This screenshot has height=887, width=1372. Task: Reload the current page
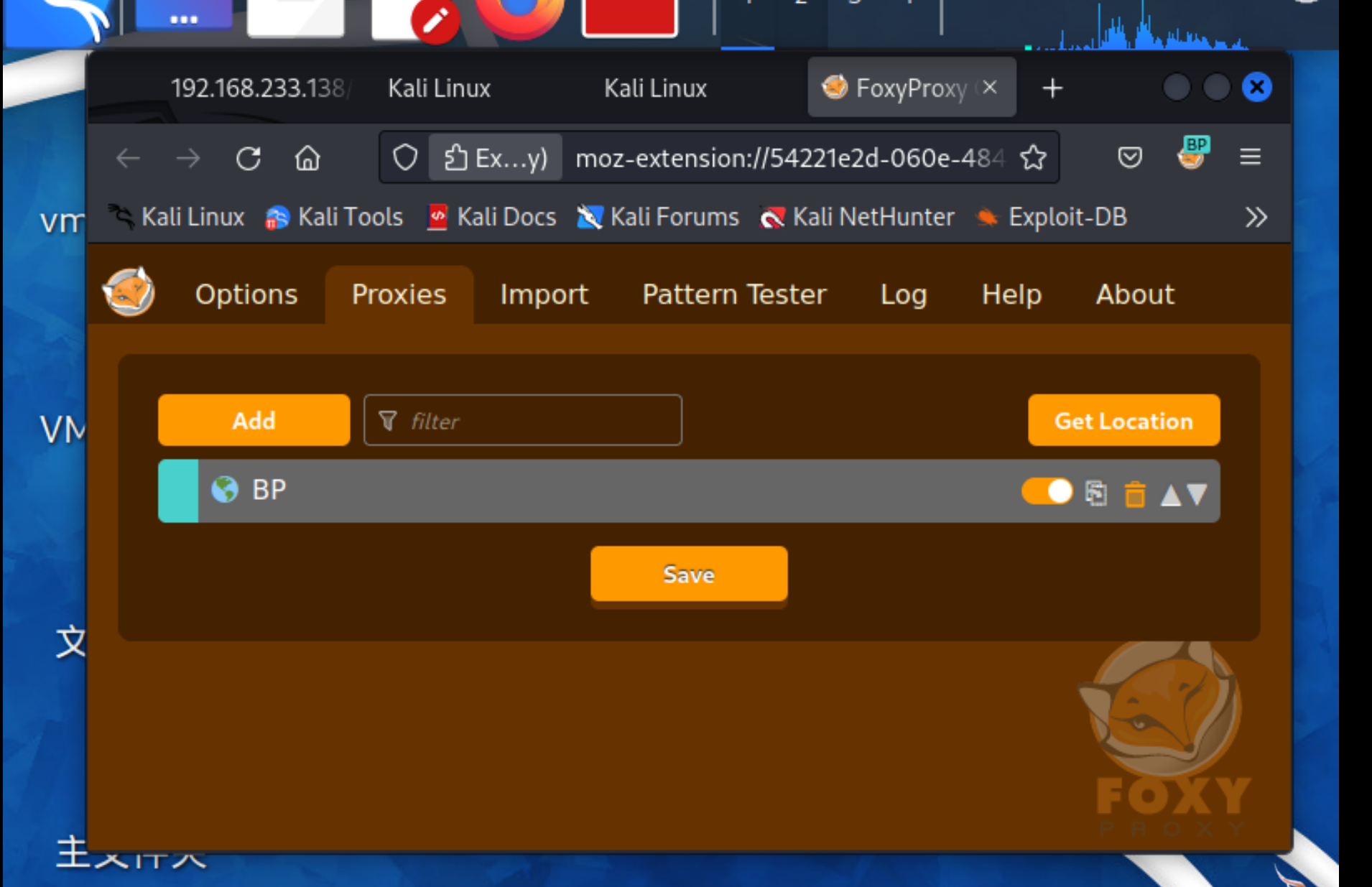(249, 158)
